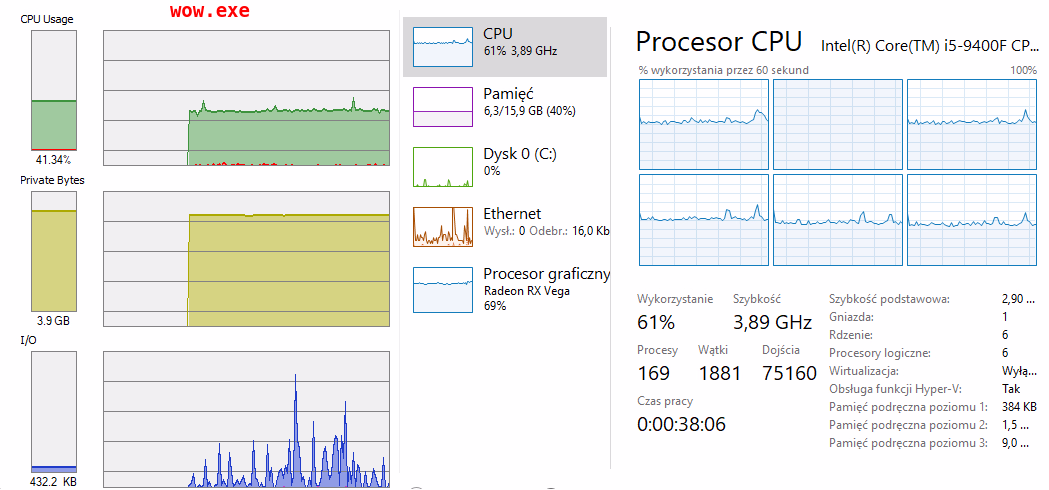Click the green CPU Usage history graph
The height and width of the screenshot is (490, 1049).
pos(246,98)
